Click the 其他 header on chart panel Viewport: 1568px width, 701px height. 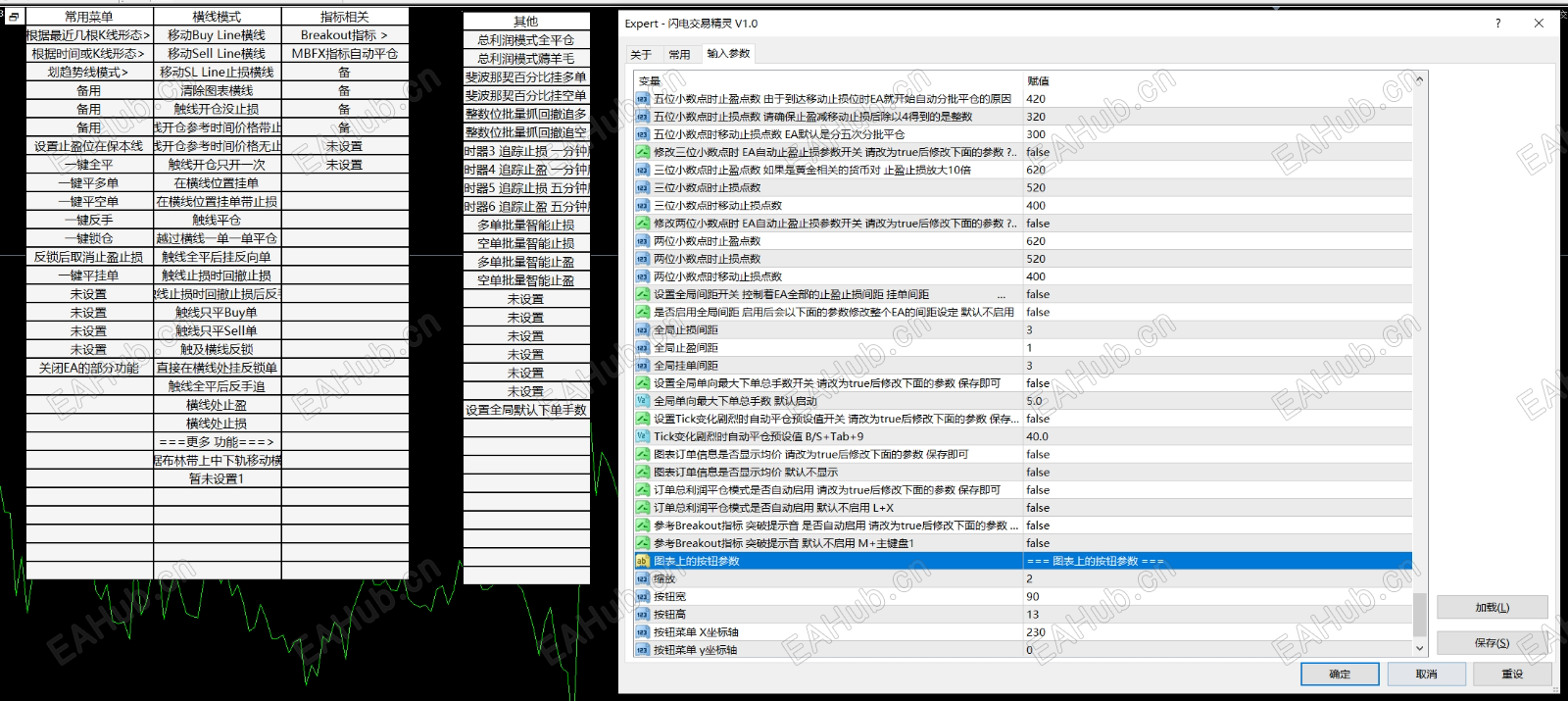[x=526, y=22]
